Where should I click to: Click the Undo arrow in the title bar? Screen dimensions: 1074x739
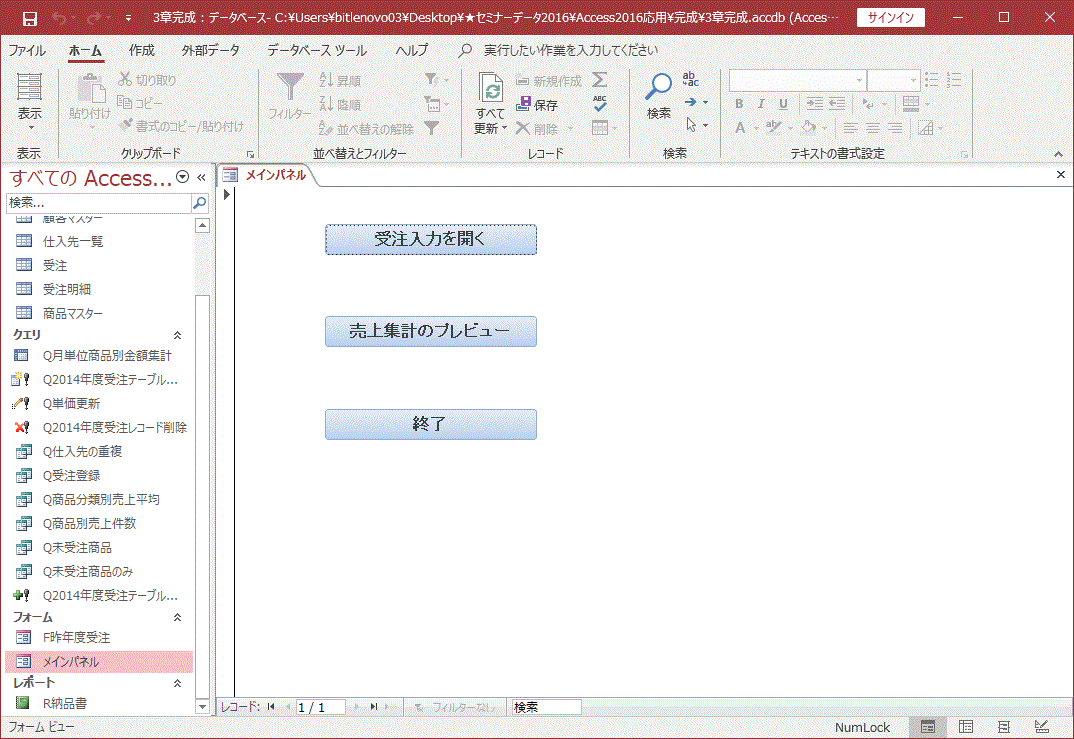tap(60, 18)
